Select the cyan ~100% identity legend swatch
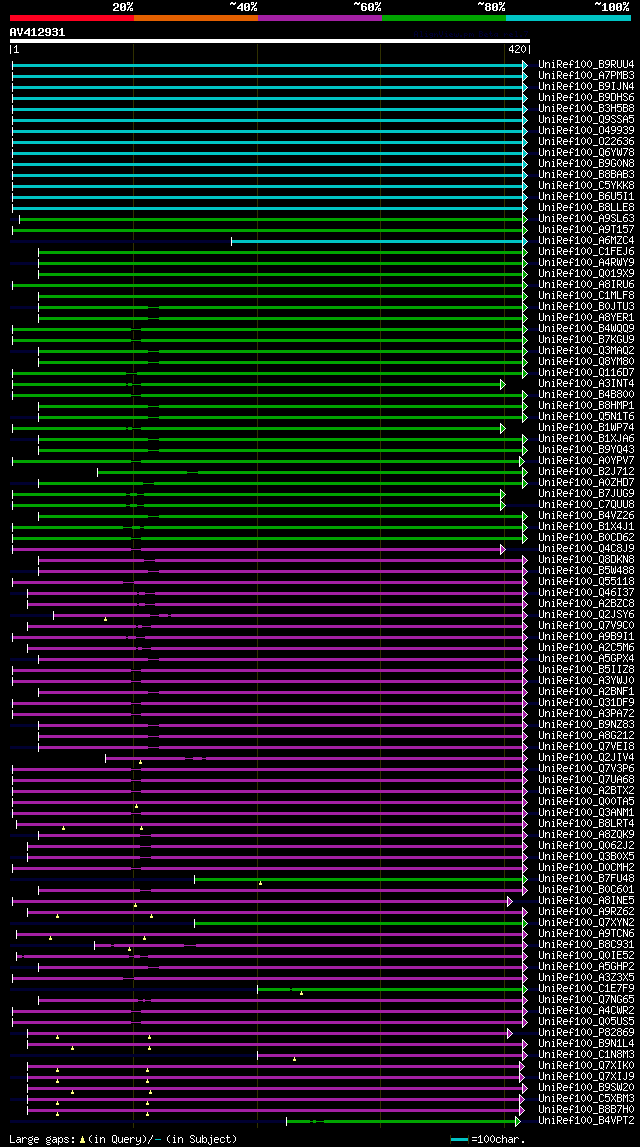This screenshot has height=1147, width=640. click(x=568, y=18)
